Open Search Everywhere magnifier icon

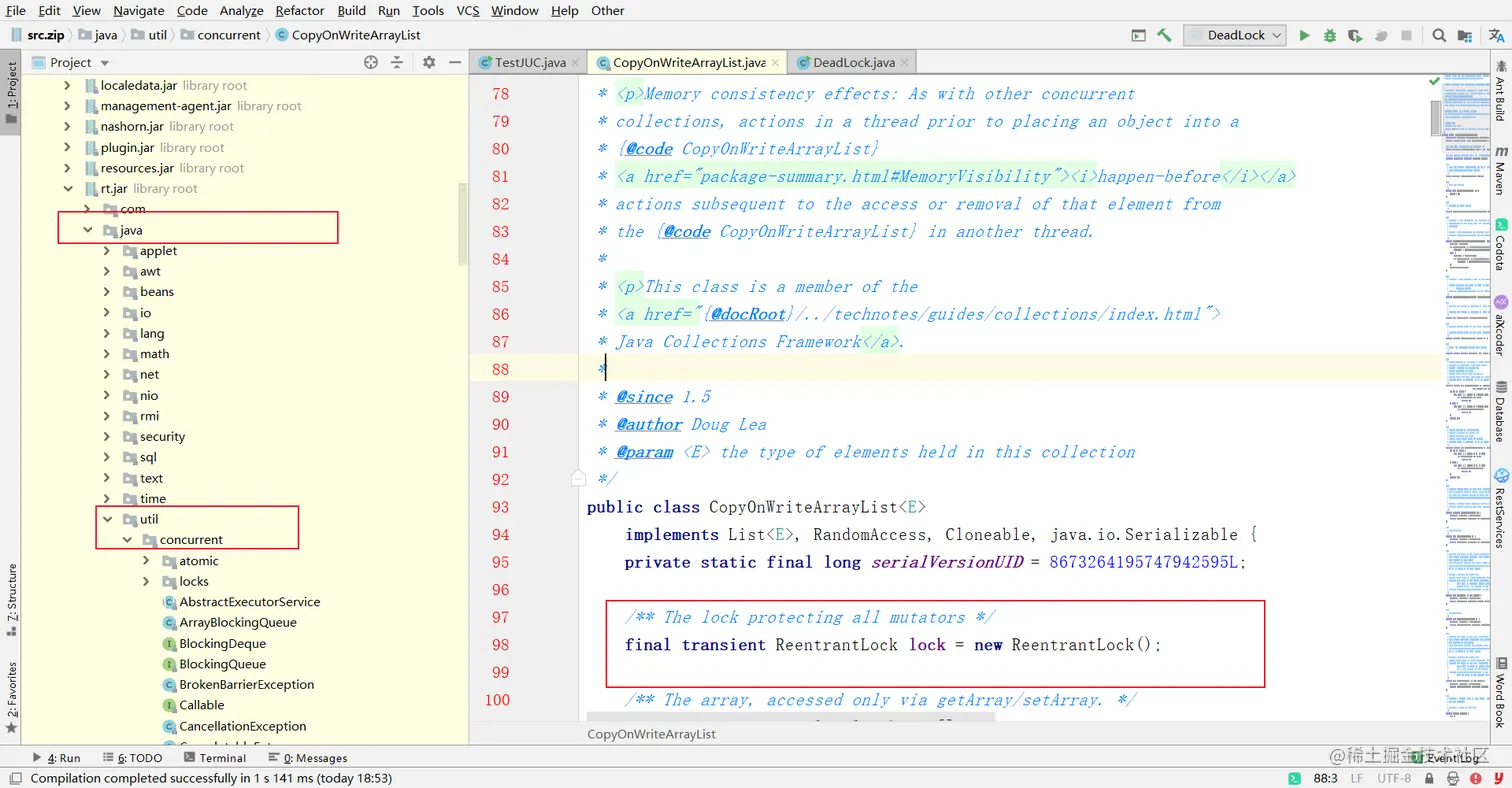click(x=1439, y=35)
